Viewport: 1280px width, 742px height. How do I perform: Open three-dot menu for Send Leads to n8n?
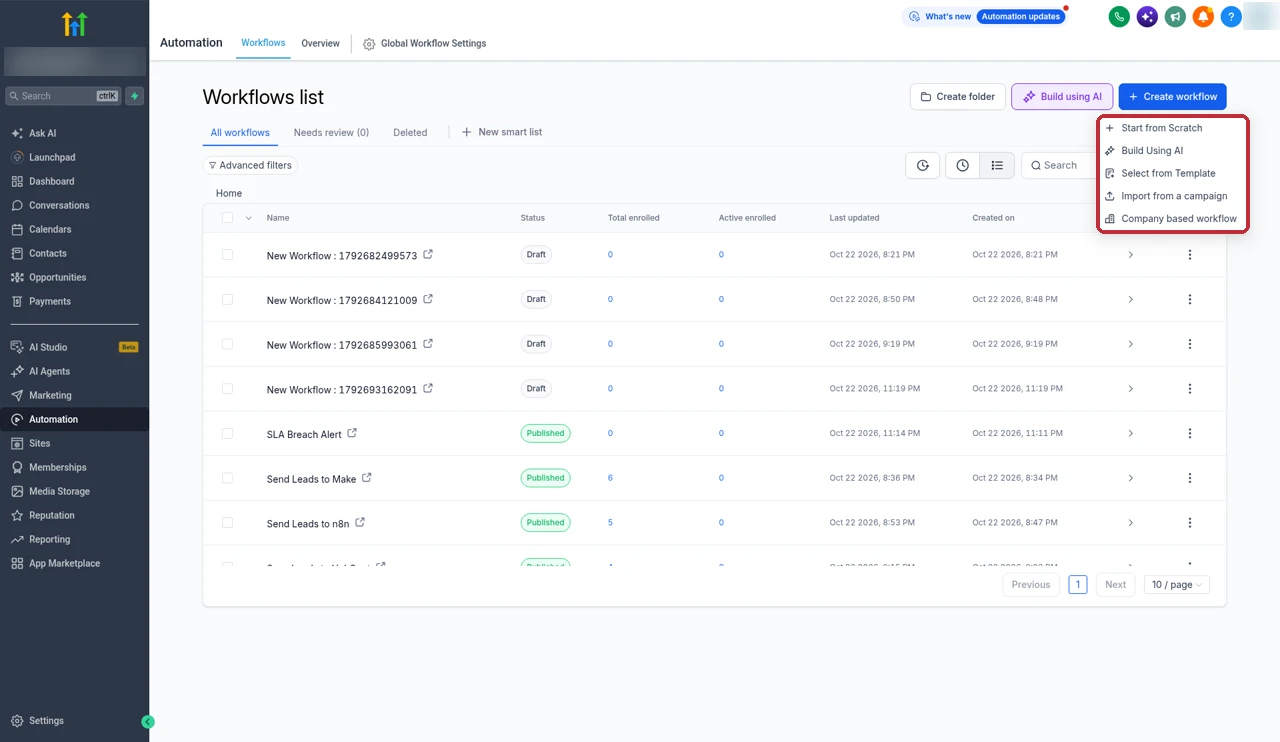coord(1190,523)
